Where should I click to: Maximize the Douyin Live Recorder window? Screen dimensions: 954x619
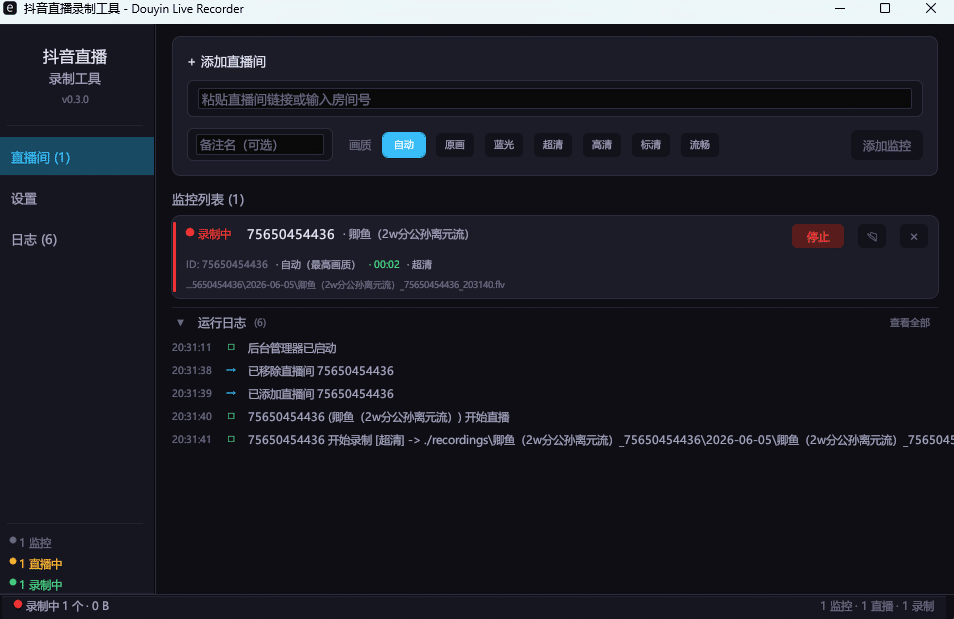[885, 9]
